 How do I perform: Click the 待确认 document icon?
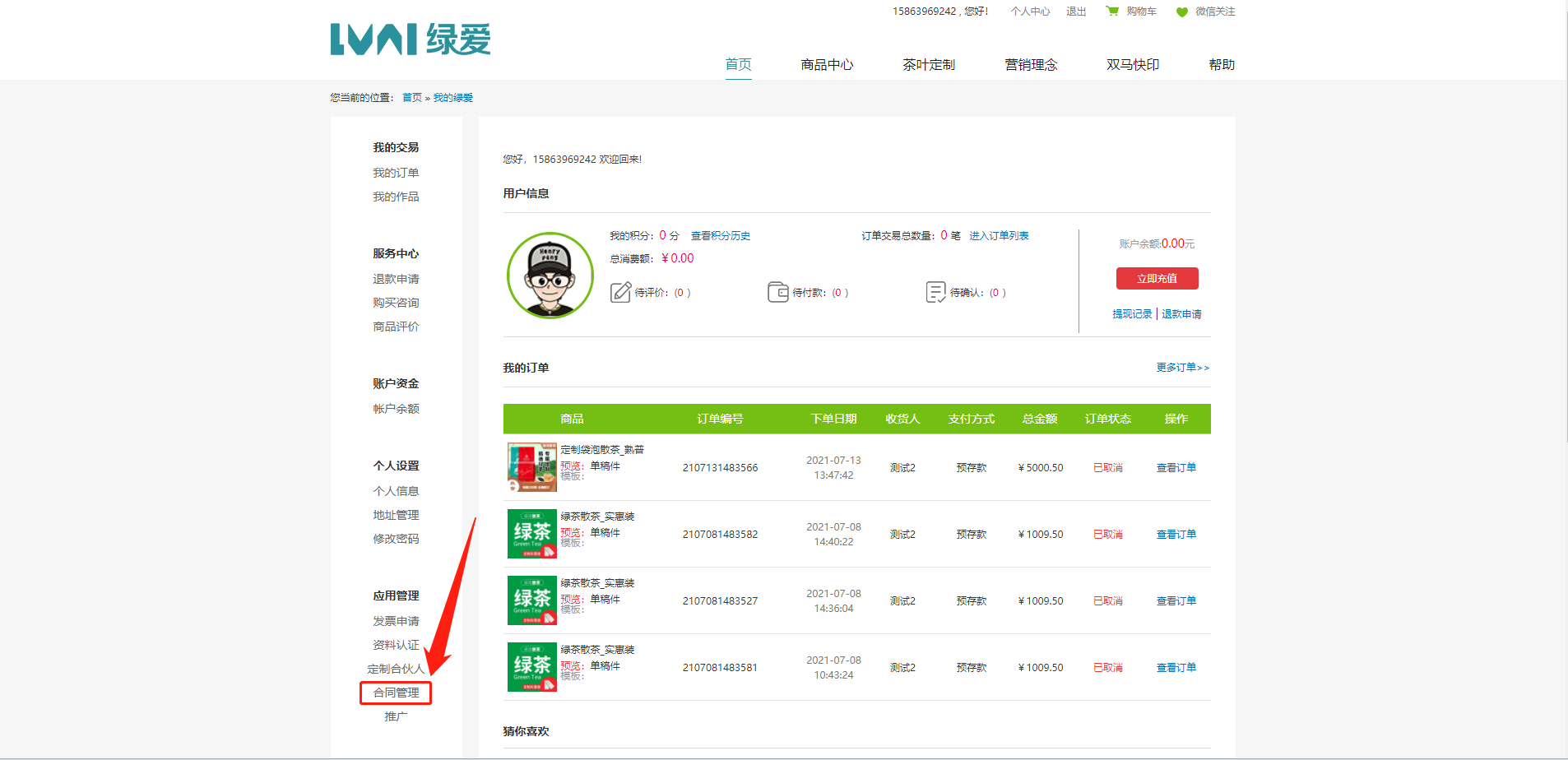coord(935,292)
